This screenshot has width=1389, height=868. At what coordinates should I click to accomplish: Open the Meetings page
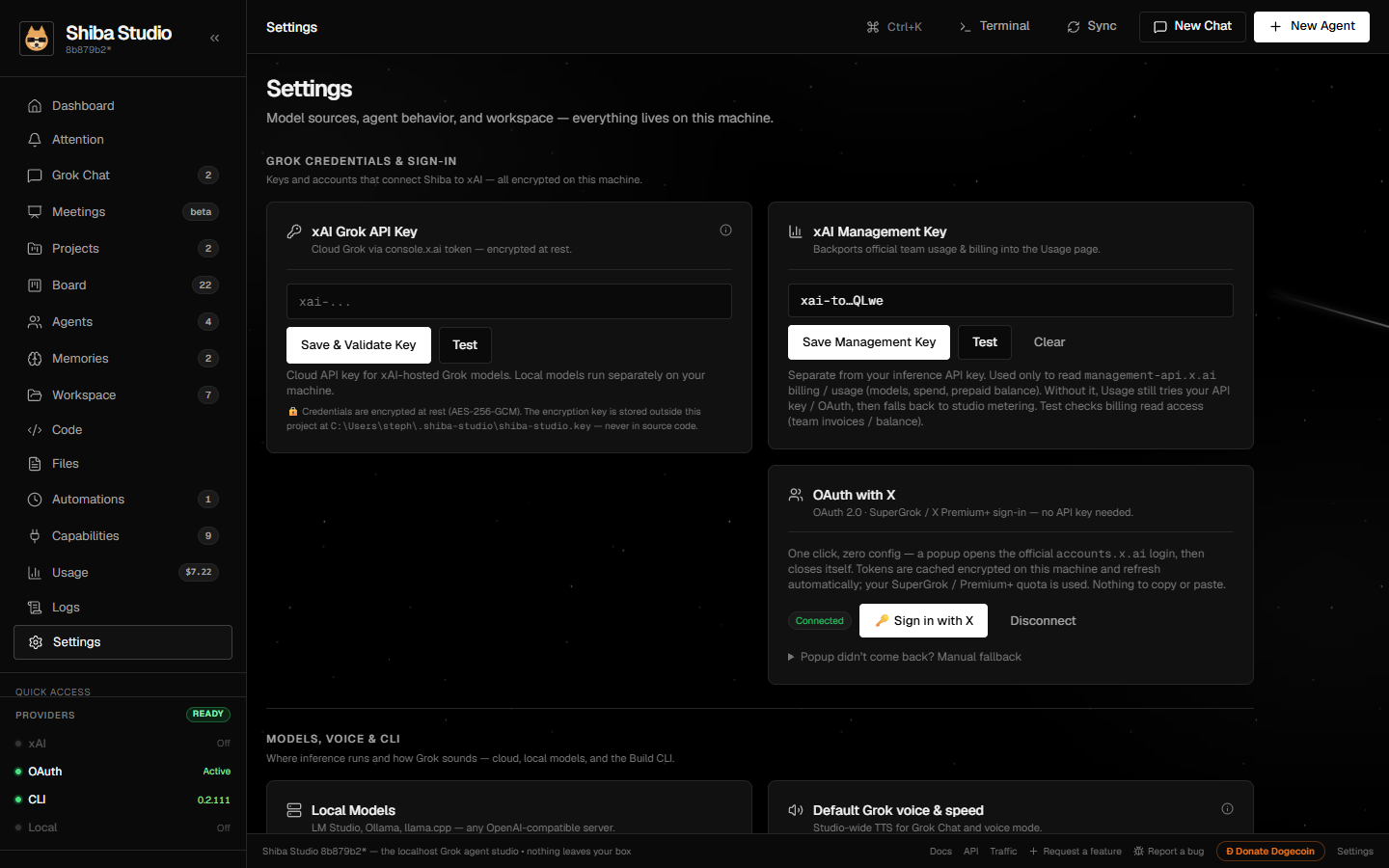point(123,212)
